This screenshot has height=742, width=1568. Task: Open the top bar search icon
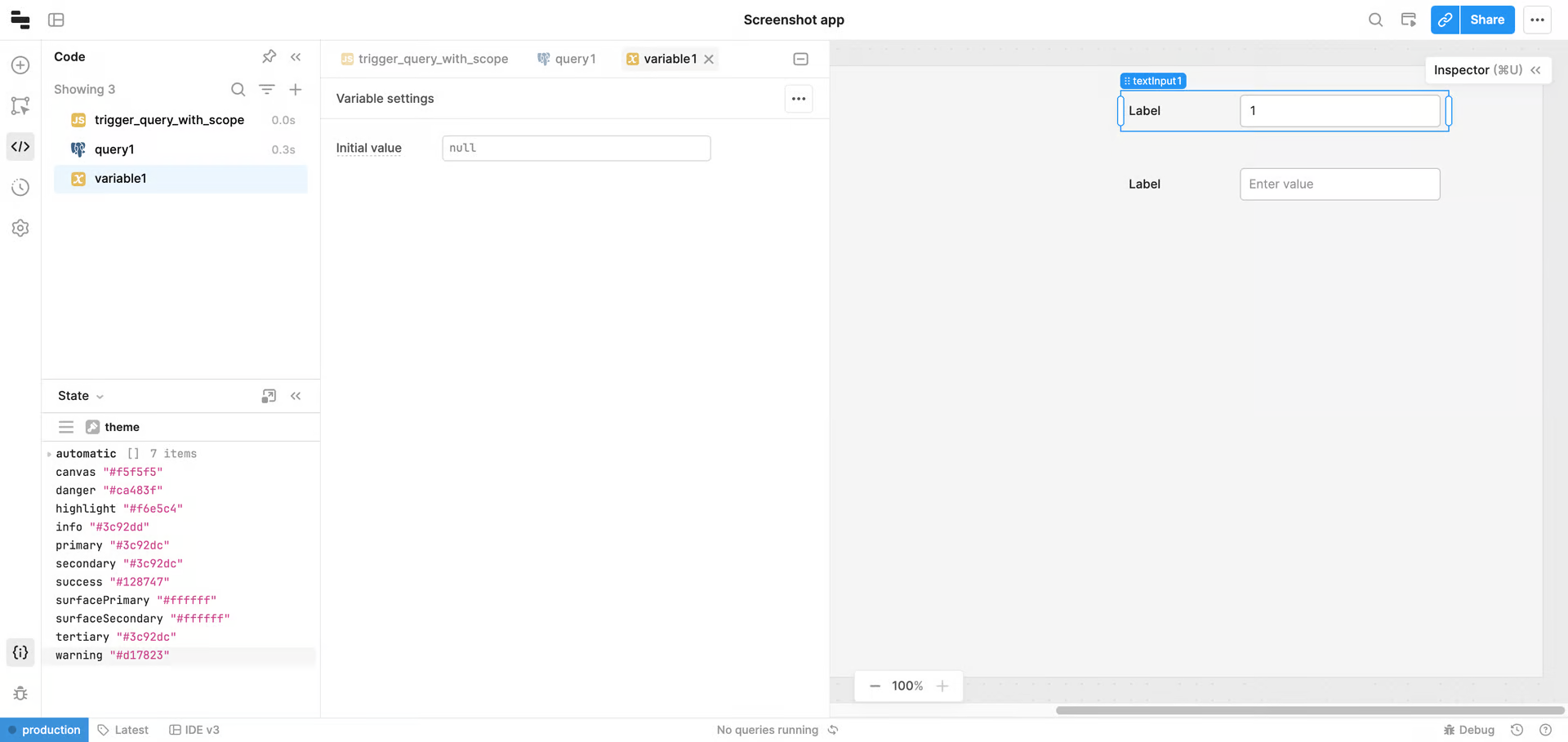(1376, 20)
